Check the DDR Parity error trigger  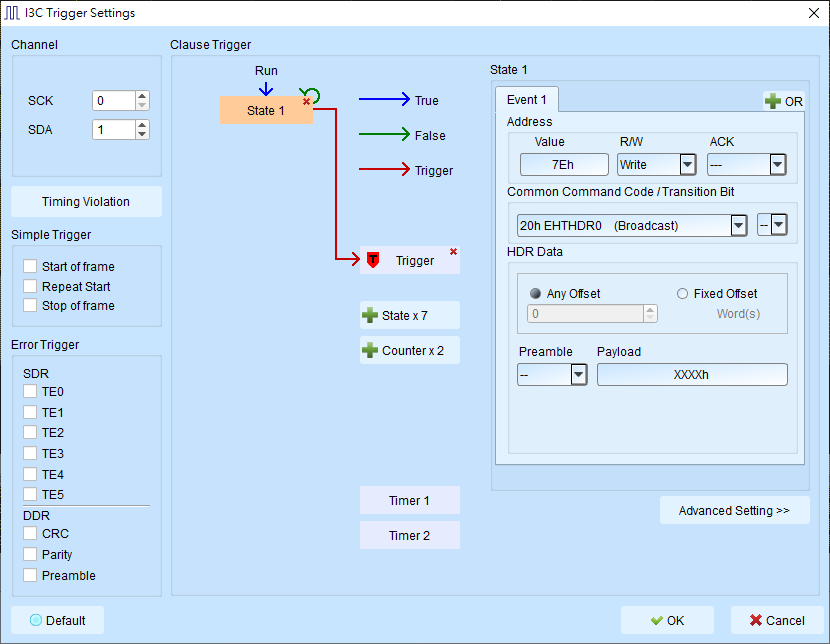(x=30, y=554)
